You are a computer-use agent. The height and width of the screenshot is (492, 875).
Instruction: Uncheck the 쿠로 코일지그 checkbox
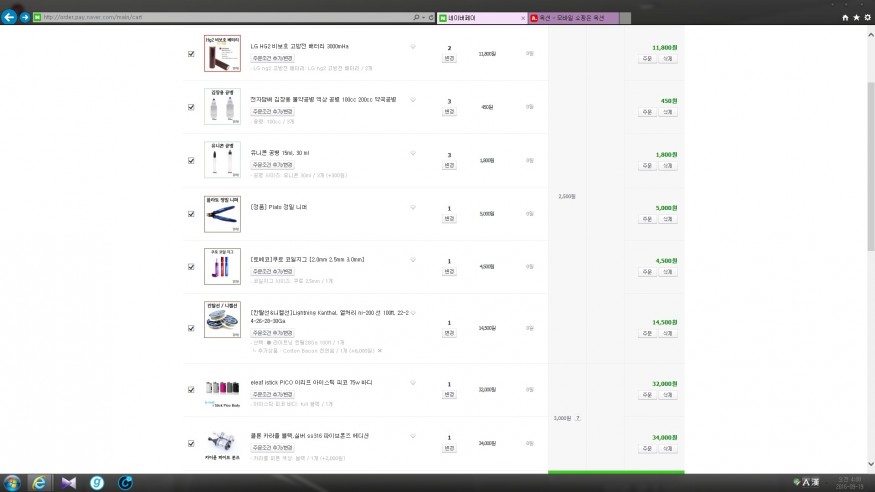[191, 267]
